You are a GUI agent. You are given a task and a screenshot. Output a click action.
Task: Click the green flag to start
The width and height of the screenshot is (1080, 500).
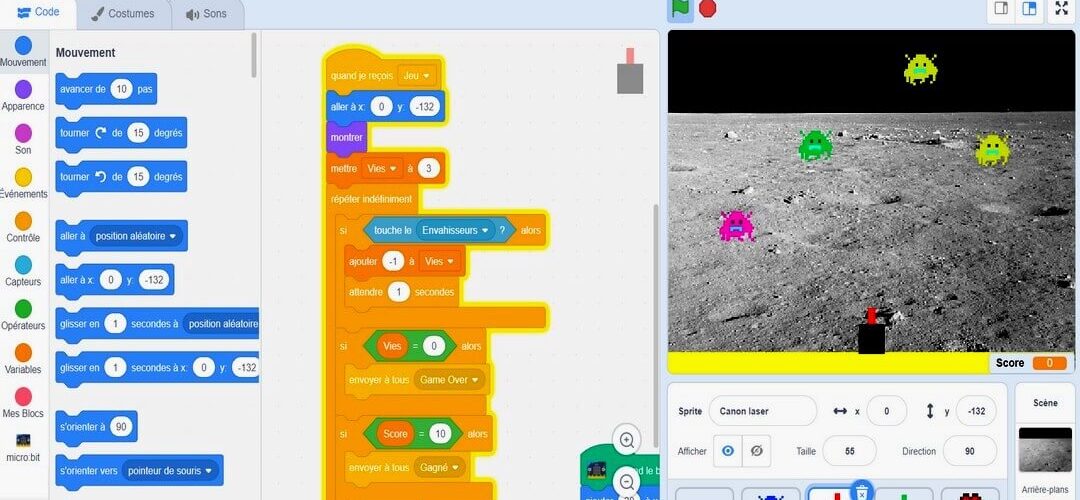pyautogui.click(x=680, y=9)
